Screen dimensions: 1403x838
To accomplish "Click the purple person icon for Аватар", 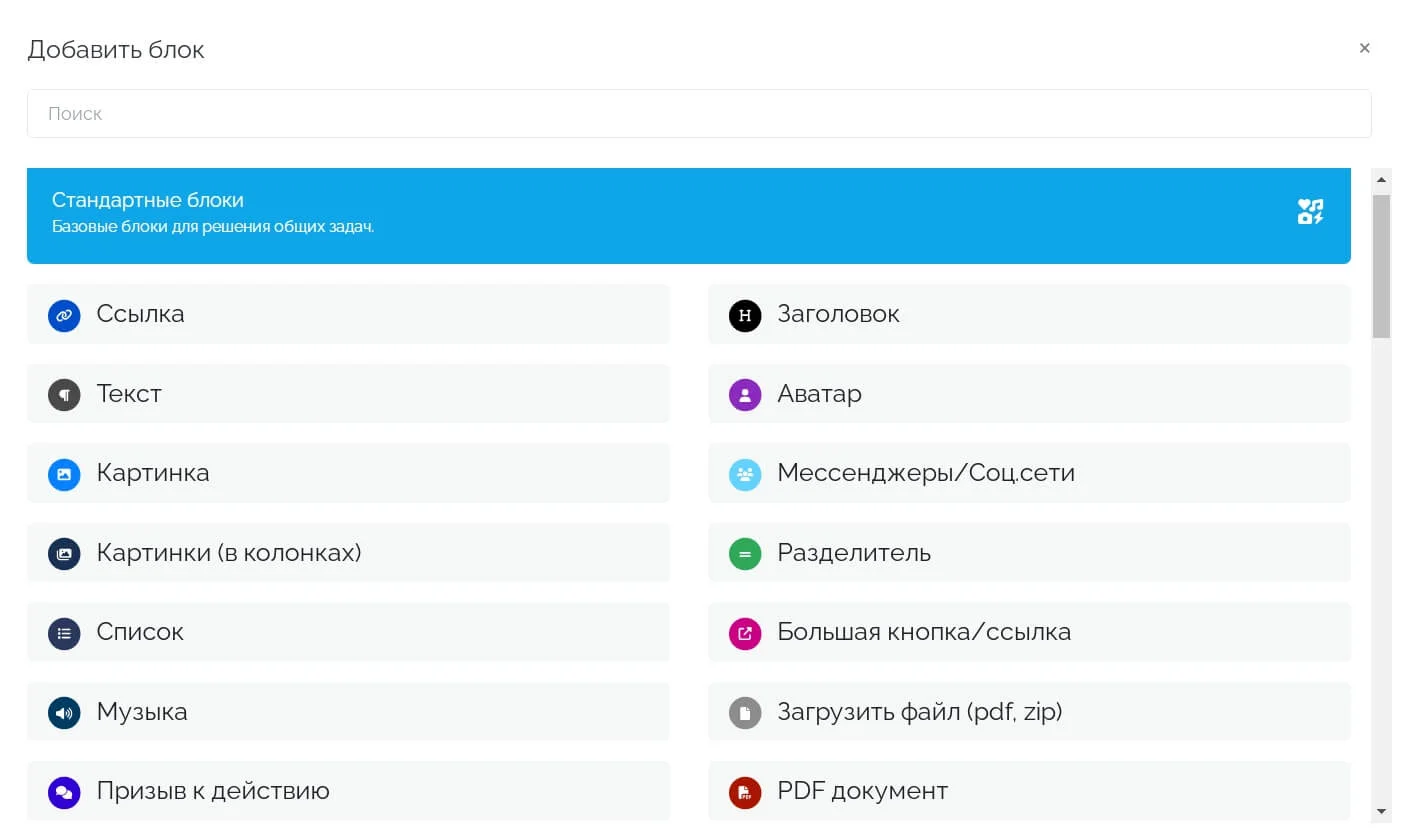I will (x=745, y=394).
